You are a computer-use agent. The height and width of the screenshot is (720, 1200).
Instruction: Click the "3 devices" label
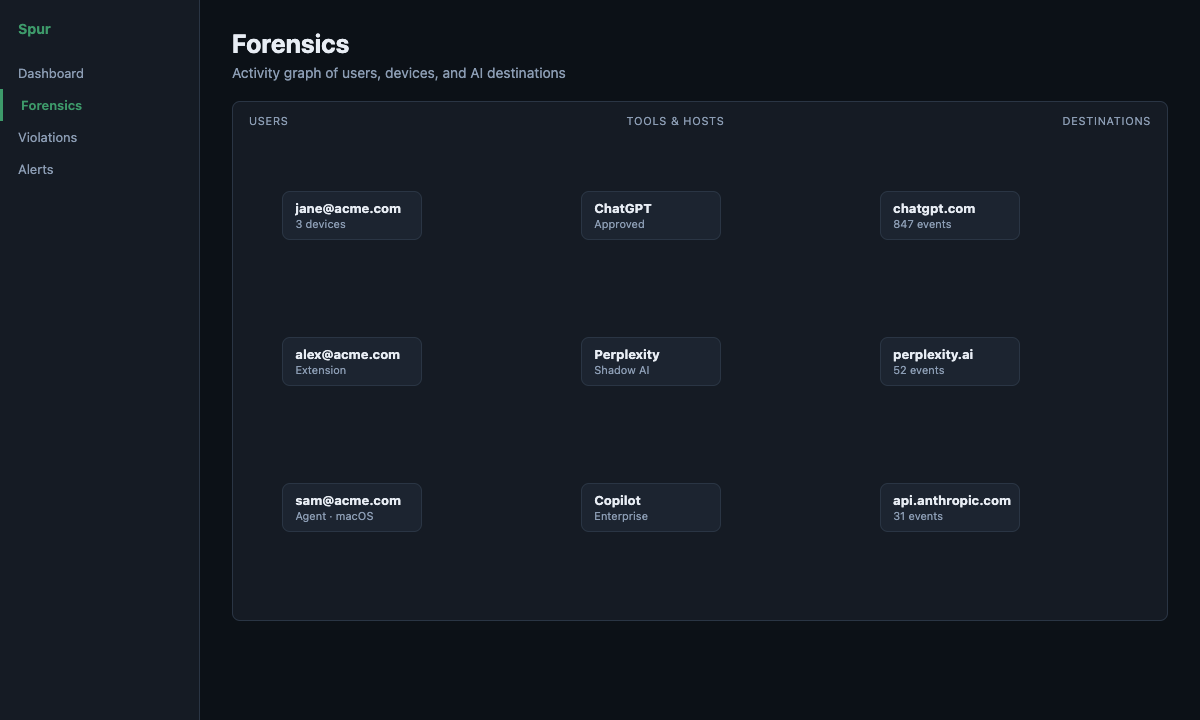(320, 224)
